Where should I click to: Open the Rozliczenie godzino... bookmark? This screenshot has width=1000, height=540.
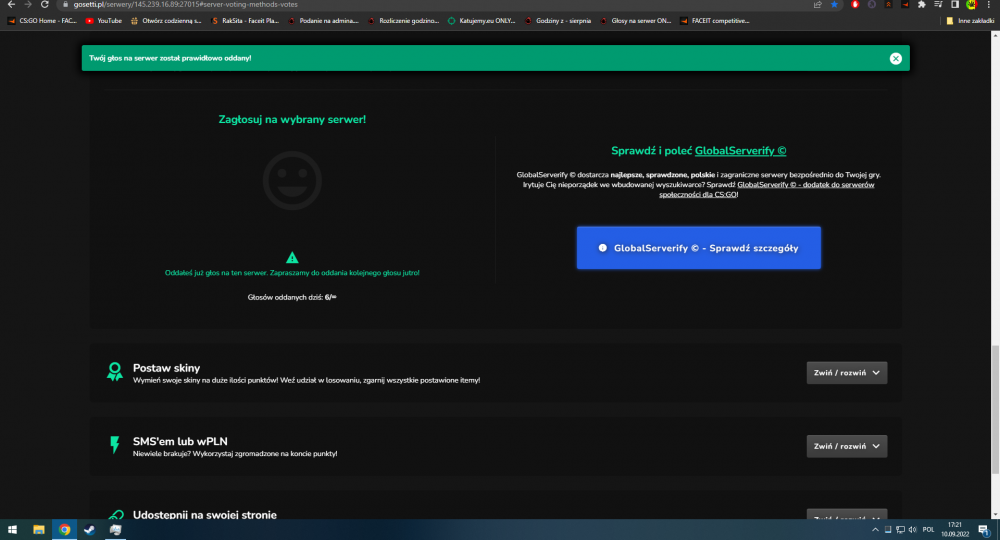[404, 21]
